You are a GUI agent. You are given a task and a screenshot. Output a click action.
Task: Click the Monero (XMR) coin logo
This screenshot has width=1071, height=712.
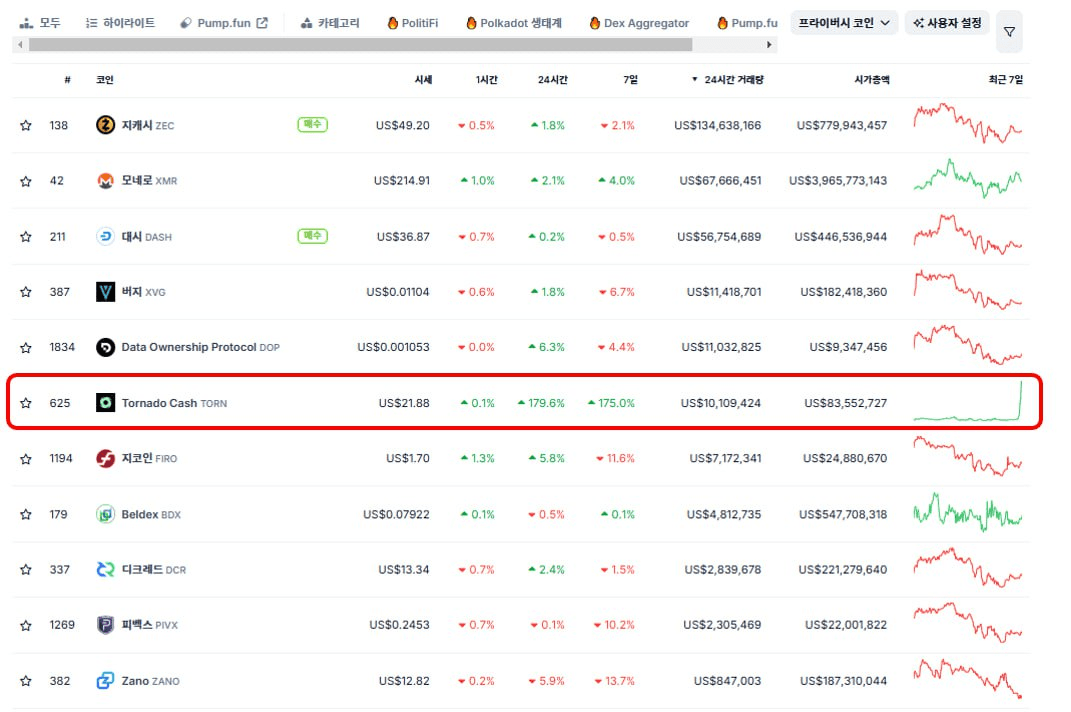click(x=105, y=181)
